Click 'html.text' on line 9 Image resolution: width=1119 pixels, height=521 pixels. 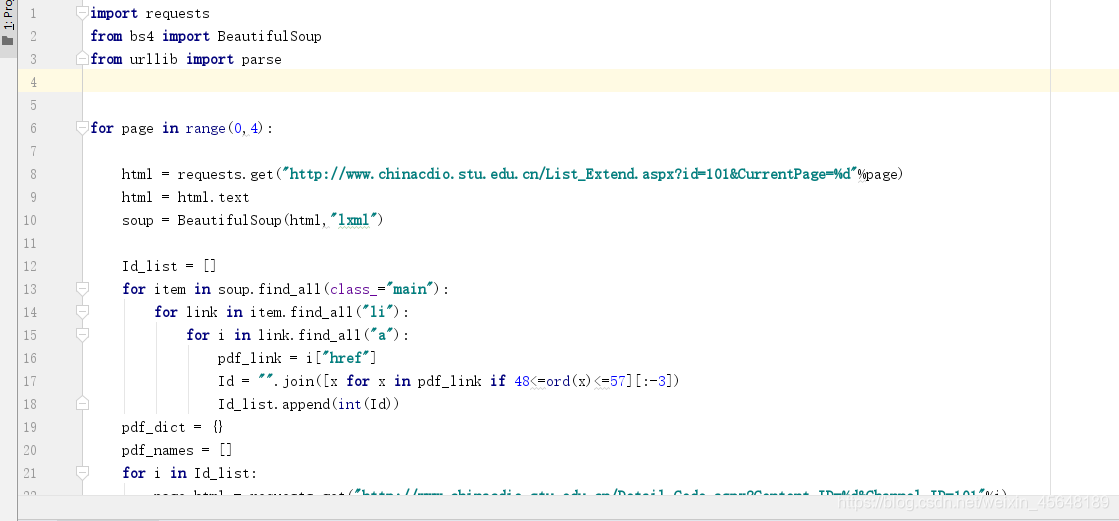pyautogui.click(x=213, y=197)
